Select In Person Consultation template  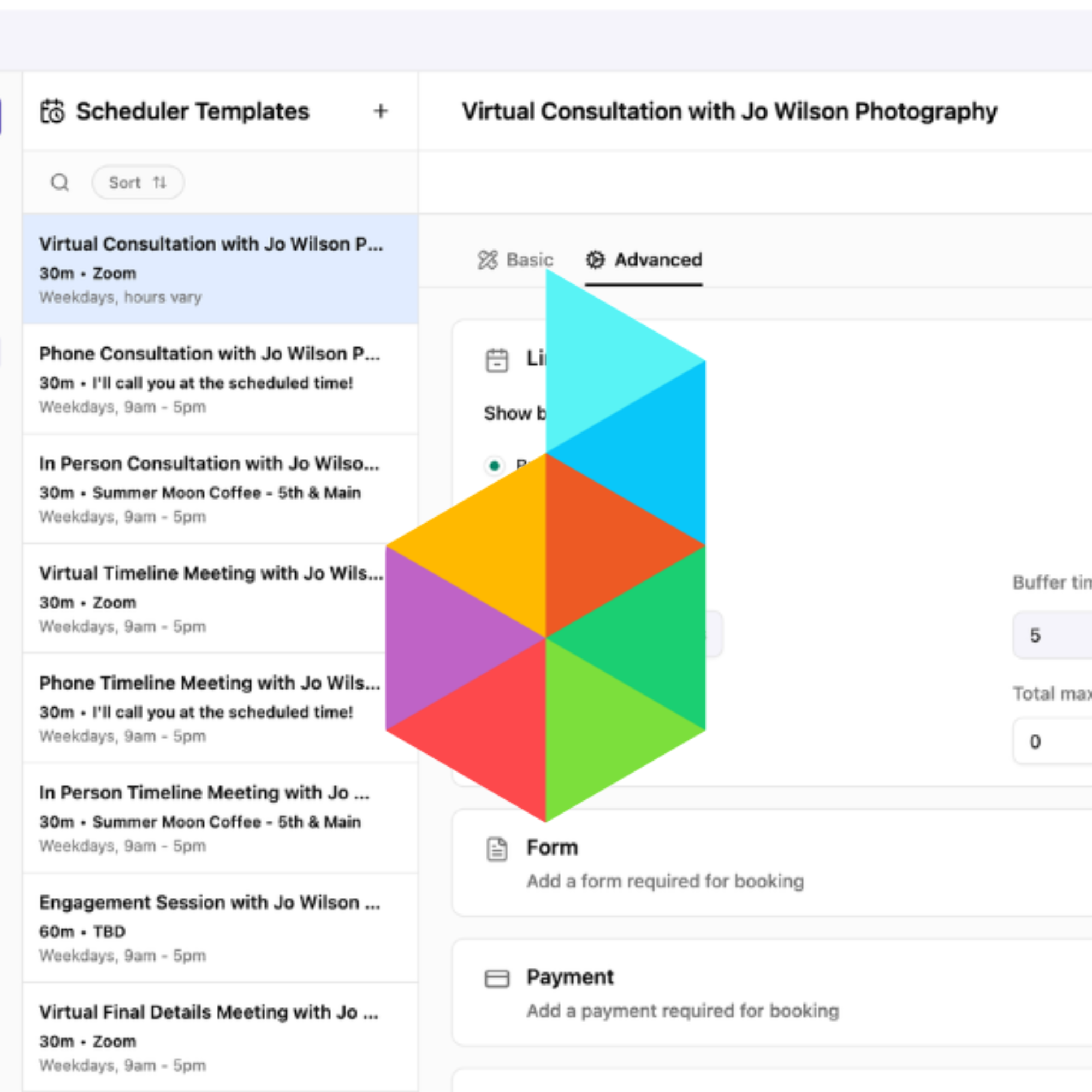[x=221, y=489]
